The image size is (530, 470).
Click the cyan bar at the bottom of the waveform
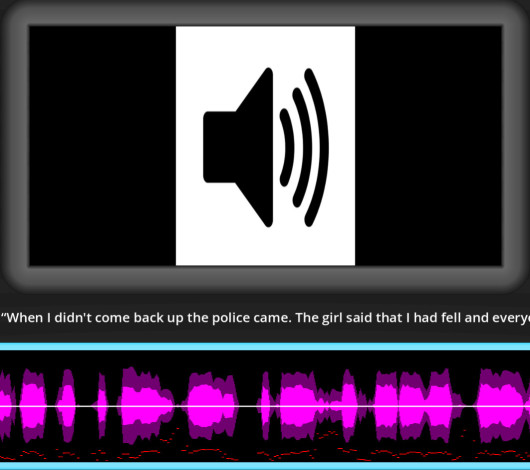(265, 466)
